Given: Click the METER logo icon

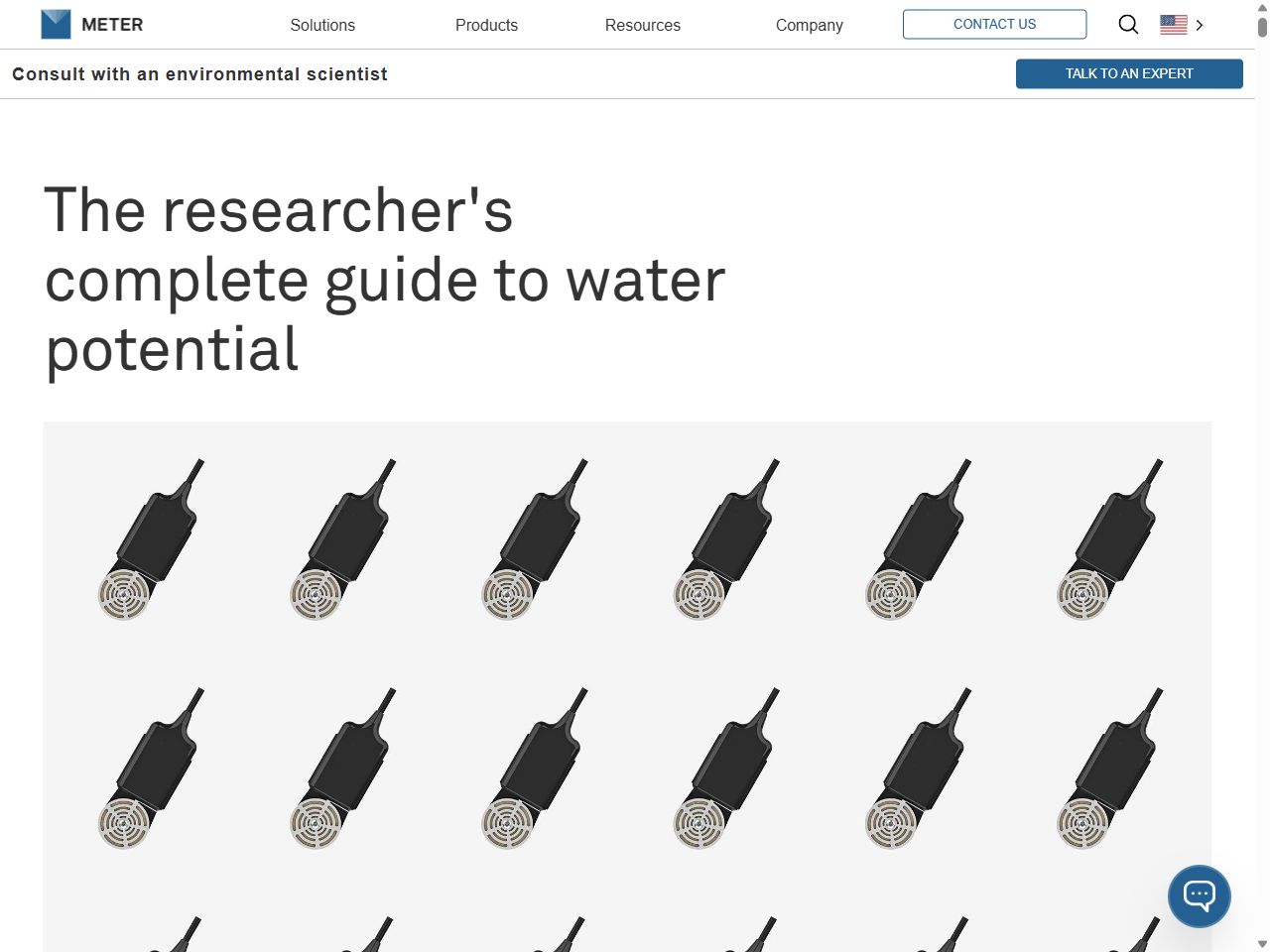Looking at the screenshot, I should pos(56,25).
